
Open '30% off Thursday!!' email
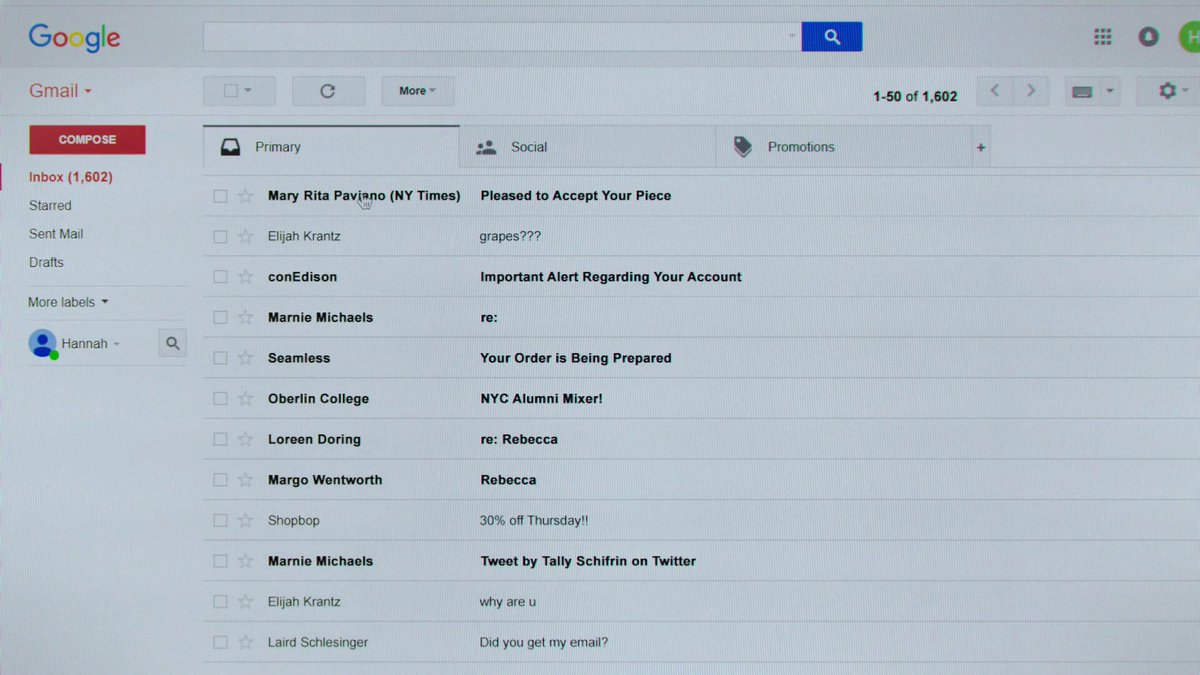tap(534, 521)
